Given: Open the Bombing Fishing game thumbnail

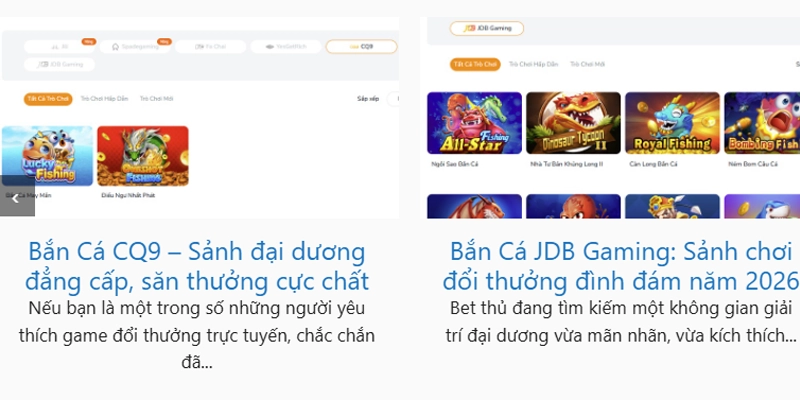Looking at the screenshot, I should click(762, 123).
